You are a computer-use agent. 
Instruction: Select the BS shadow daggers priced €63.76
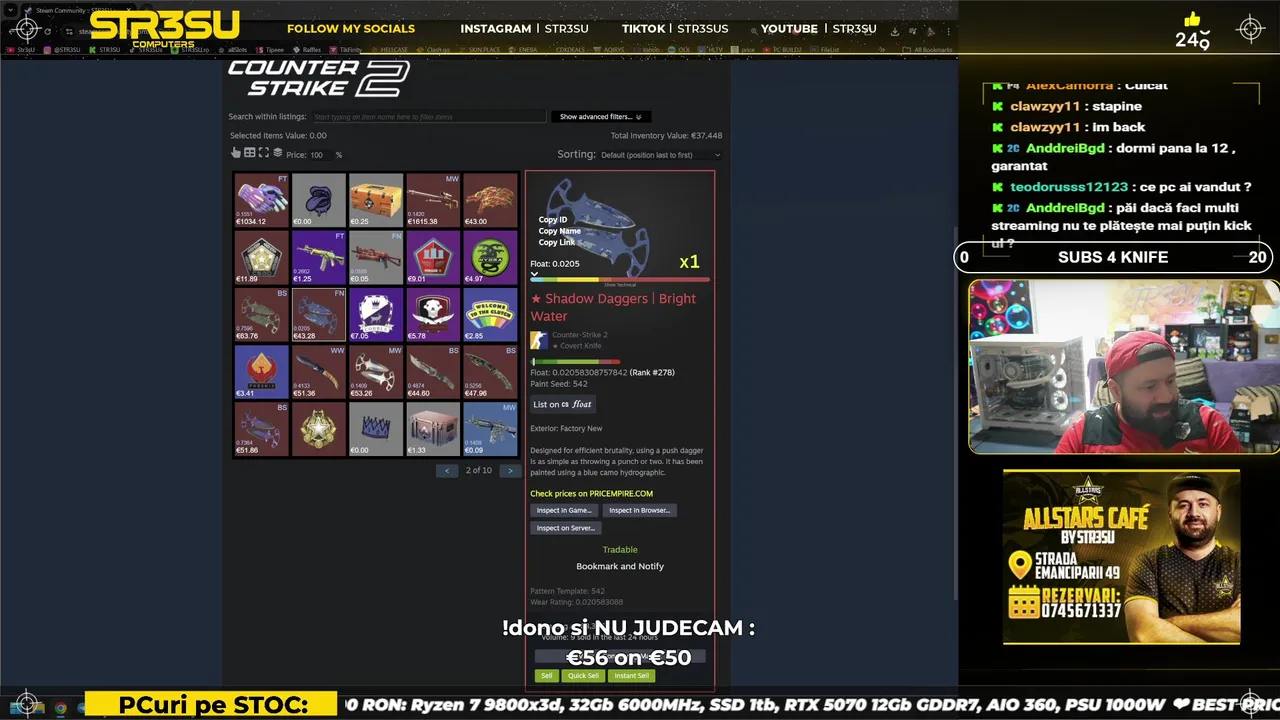261,314
